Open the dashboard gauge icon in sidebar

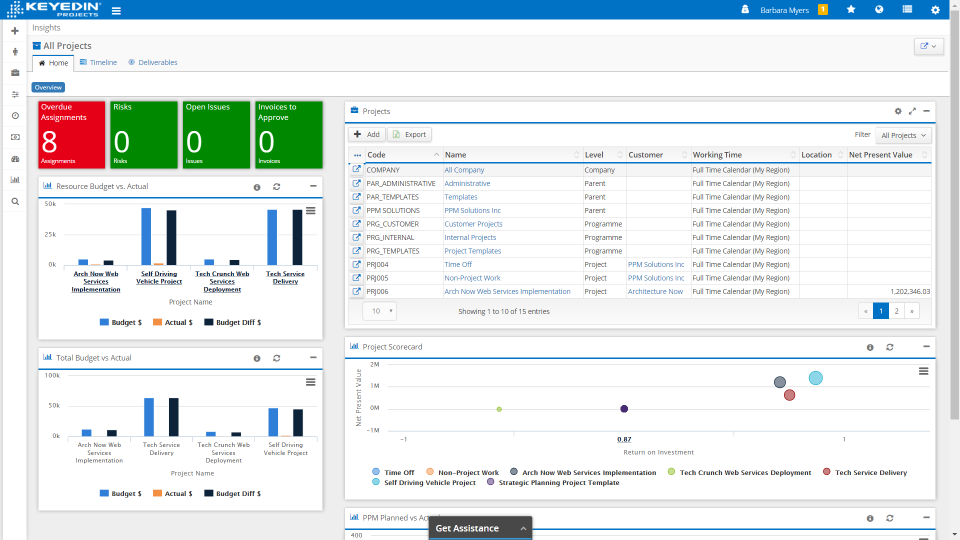(15, 159)
